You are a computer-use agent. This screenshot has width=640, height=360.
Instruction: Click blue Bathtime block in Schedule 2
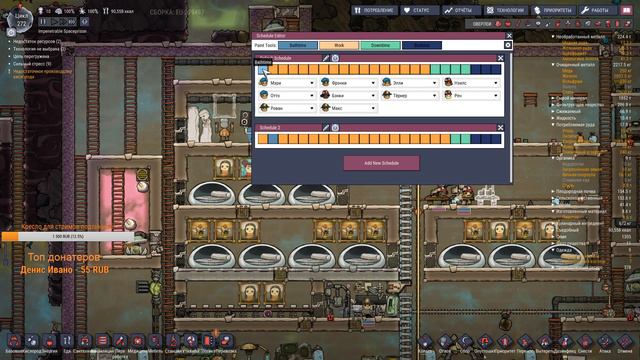click(x=273, y=139)
